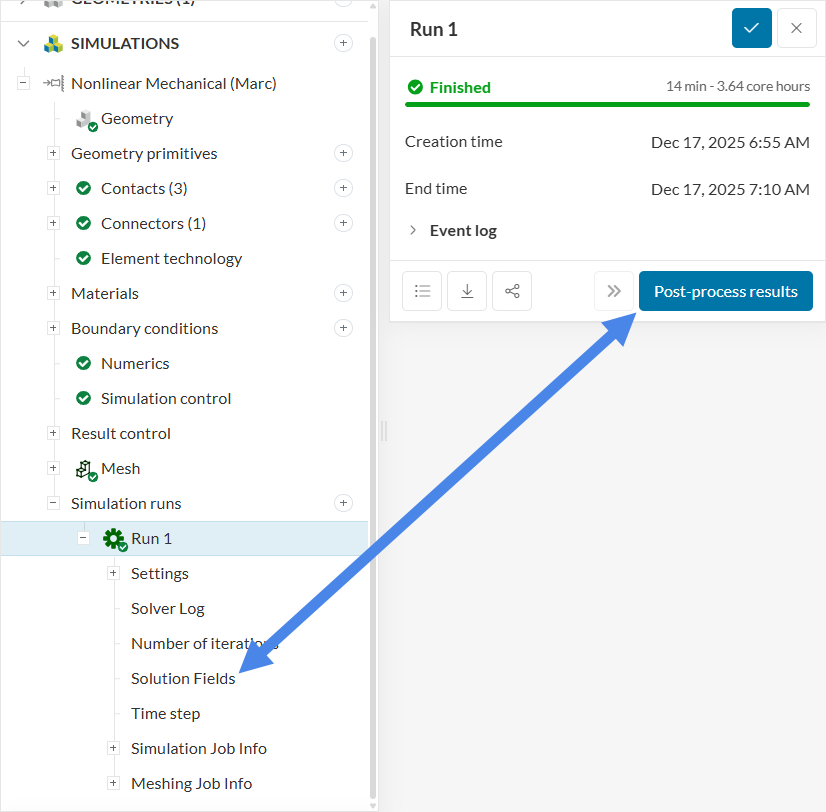This screenshot has height=812, width=826.
Task: Click the download results icon
Action: 467,291
